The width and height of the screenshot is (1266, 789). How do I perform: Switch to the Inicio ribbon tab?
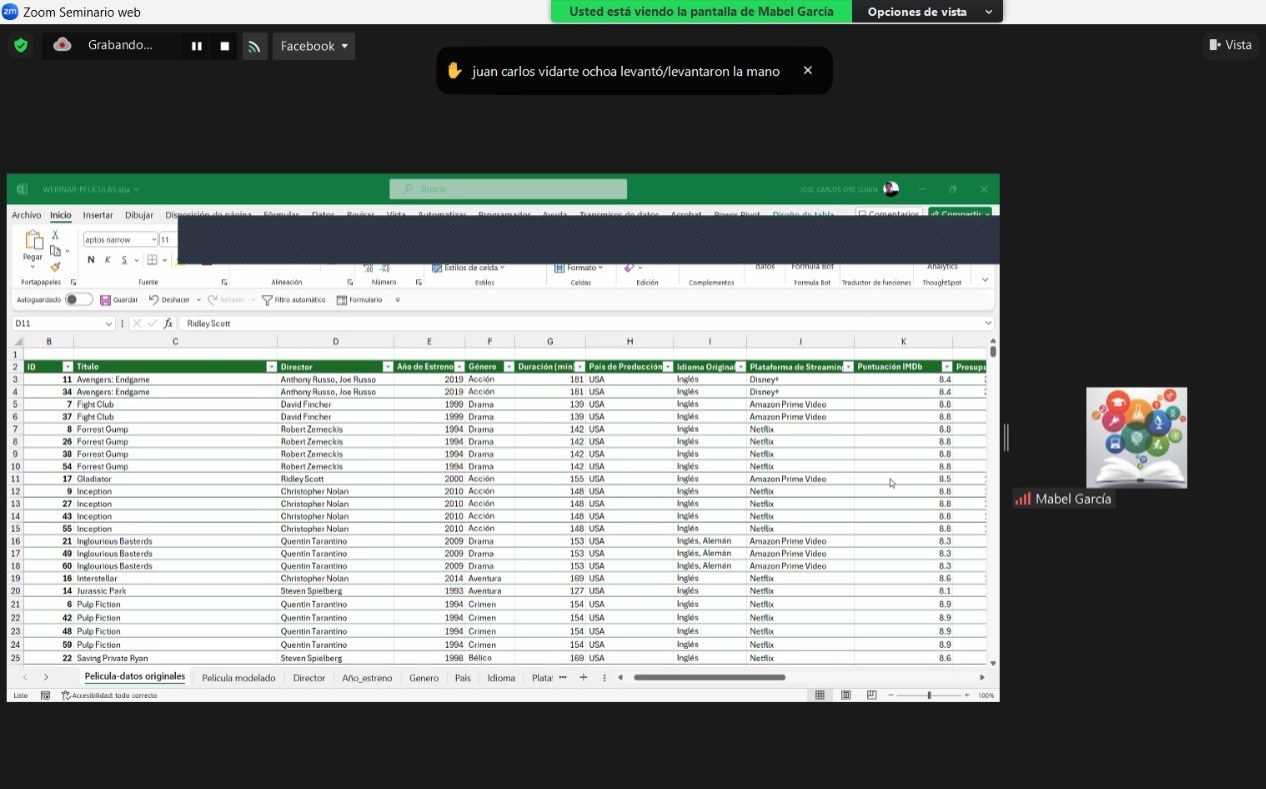coord(61,215)
